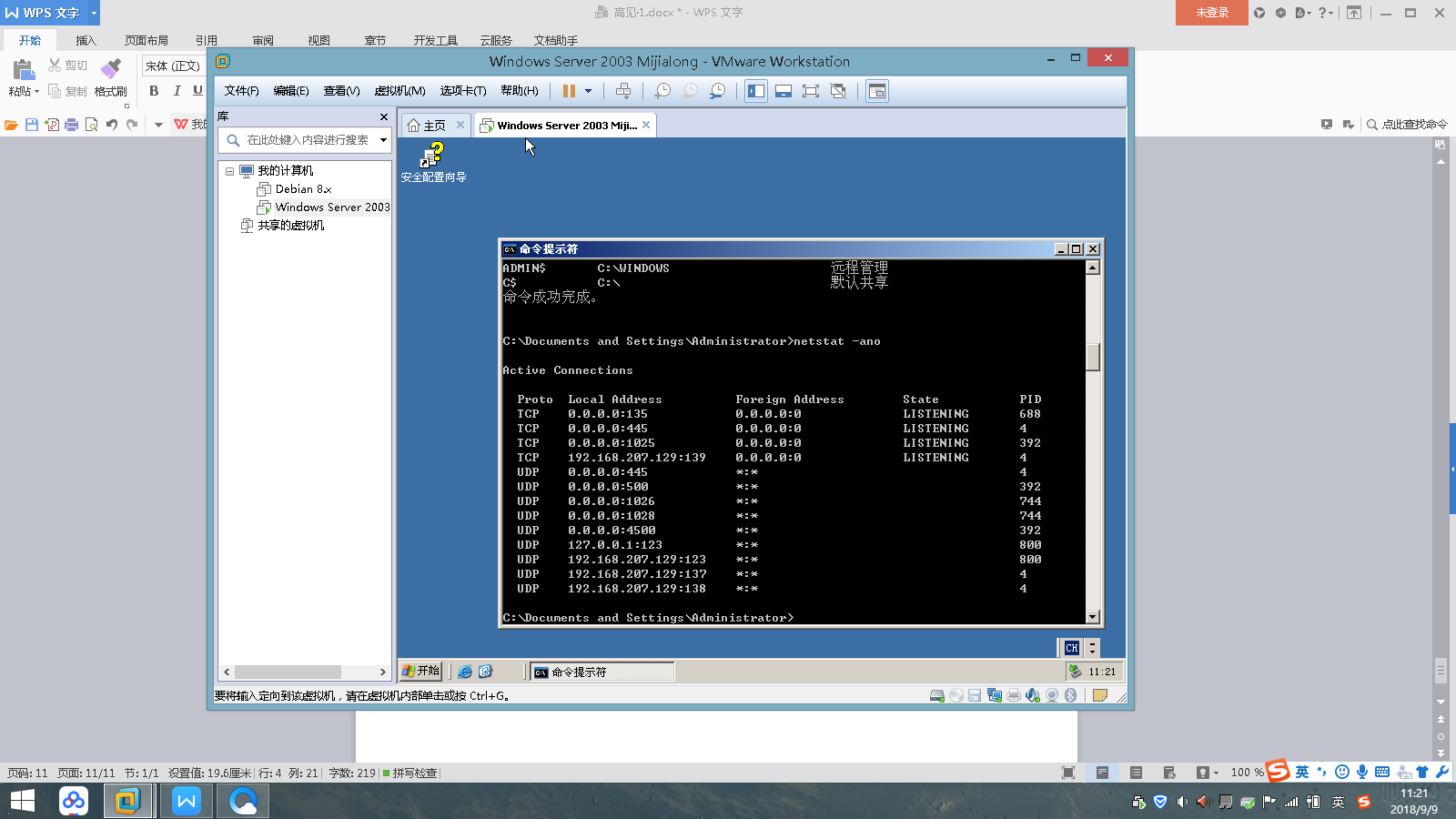Open the WPS 文字 application menu dropdown
1456x819 pixels.
coord(94,13)
